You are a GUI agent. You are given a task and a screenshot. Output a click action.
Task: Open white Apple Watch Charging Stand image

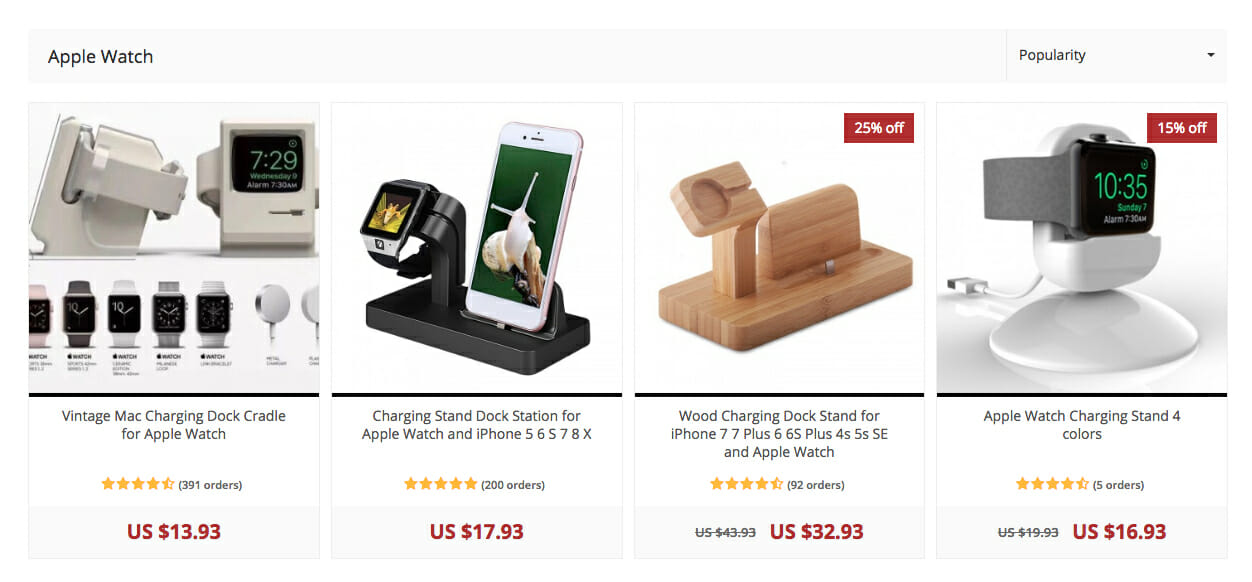(1082, 248)
